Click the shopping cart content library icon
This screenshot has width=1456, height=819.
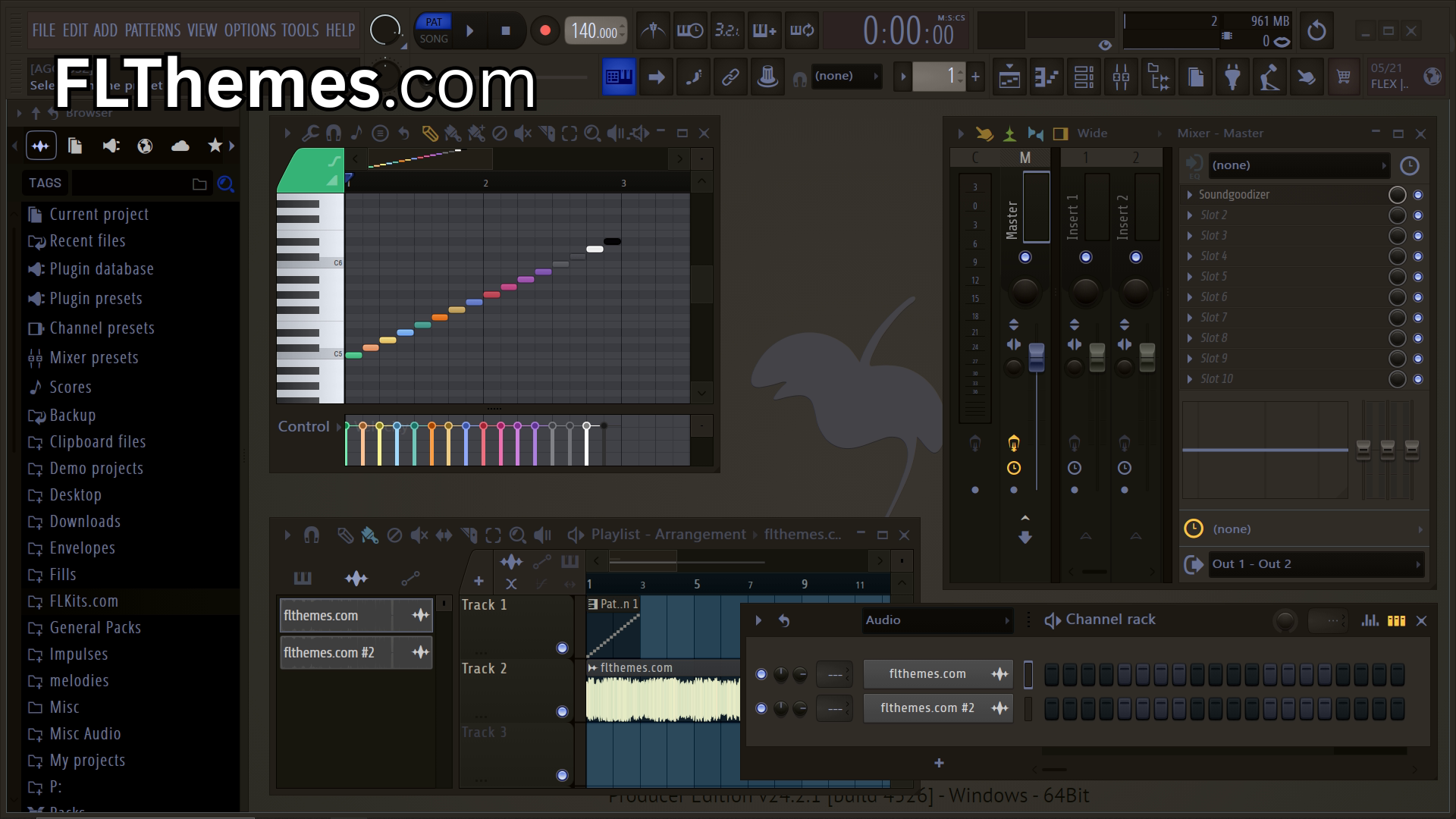[1344, 77]
